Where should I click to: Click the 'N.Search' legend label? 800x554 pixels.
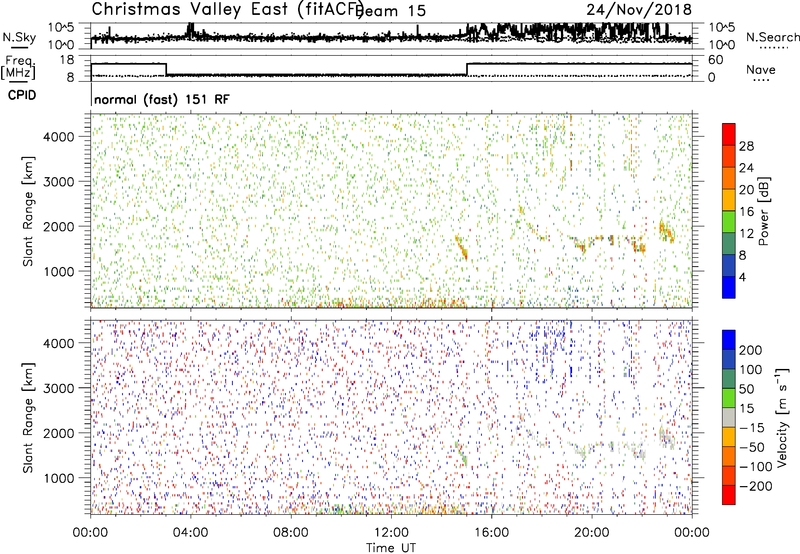pyautogui.click(x=772, y=37)
